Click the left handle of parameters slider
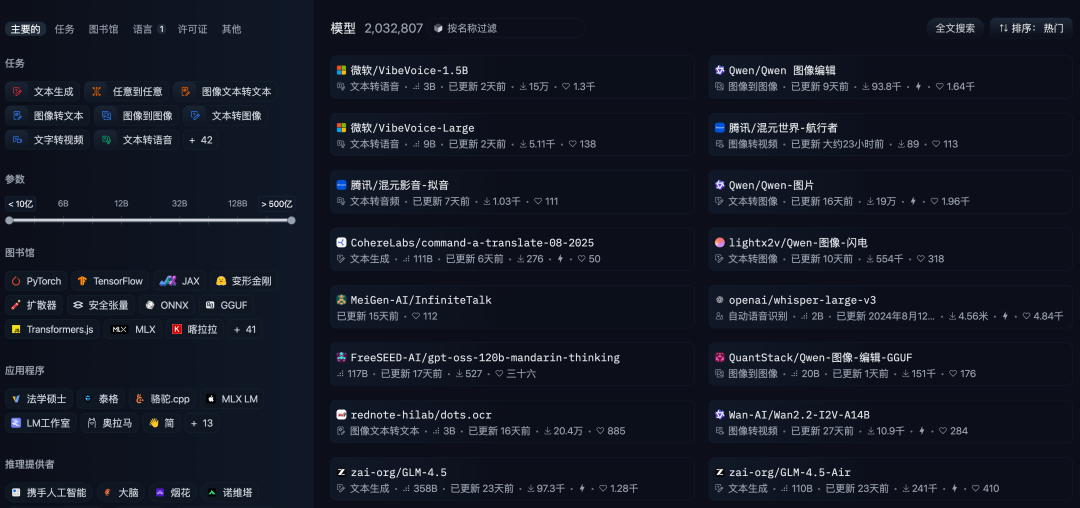 pos(9,220)
